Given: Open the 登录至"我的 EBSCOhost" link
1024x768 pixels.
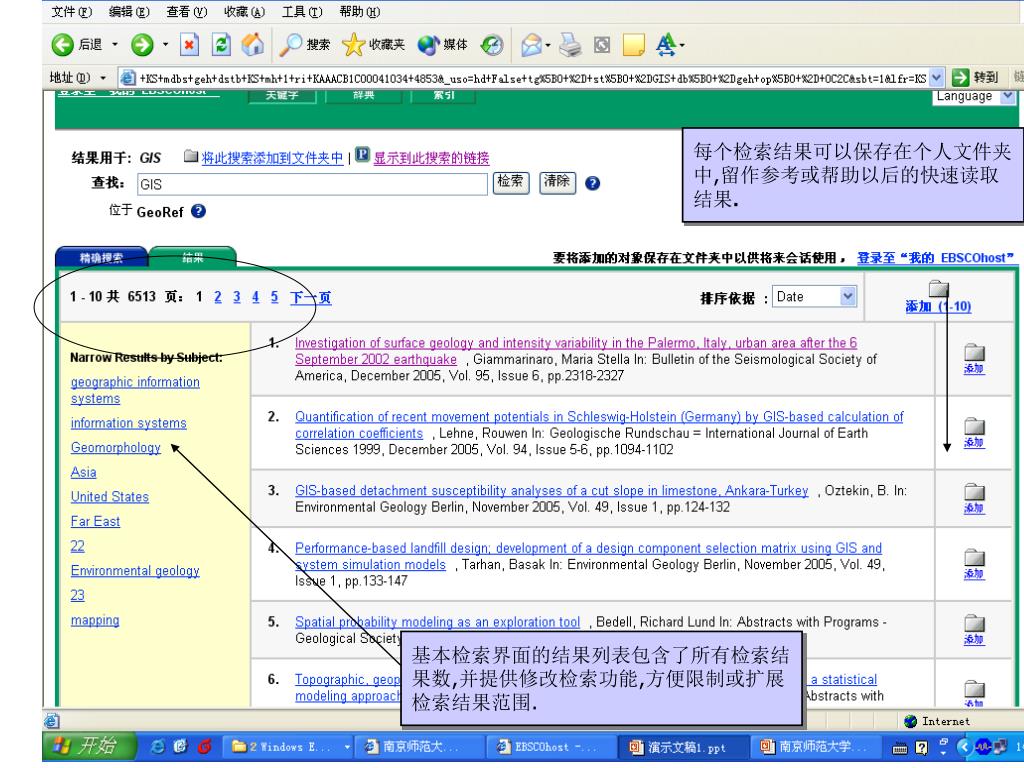Looking at the screenshot, I should [x=935, y=258].
